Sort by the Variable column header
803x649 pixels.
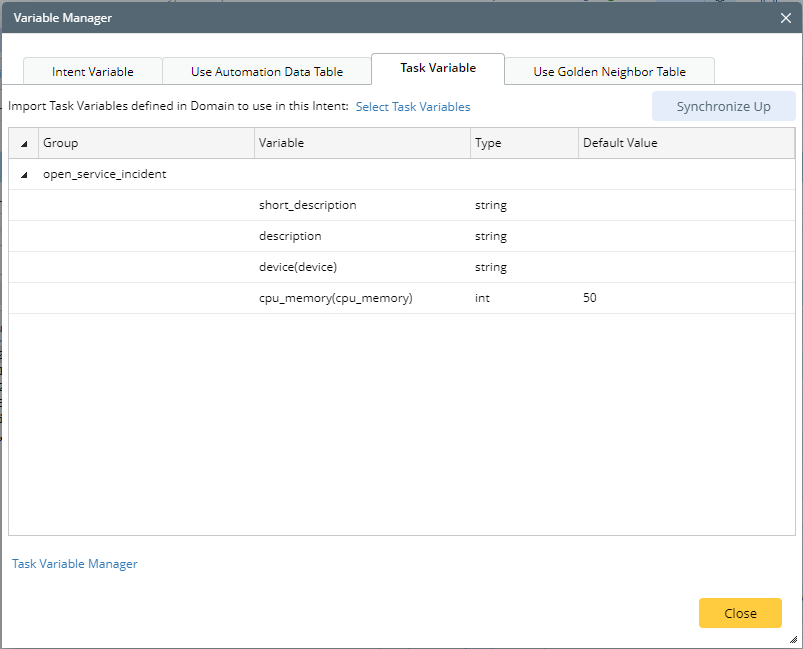click(361, 143)
